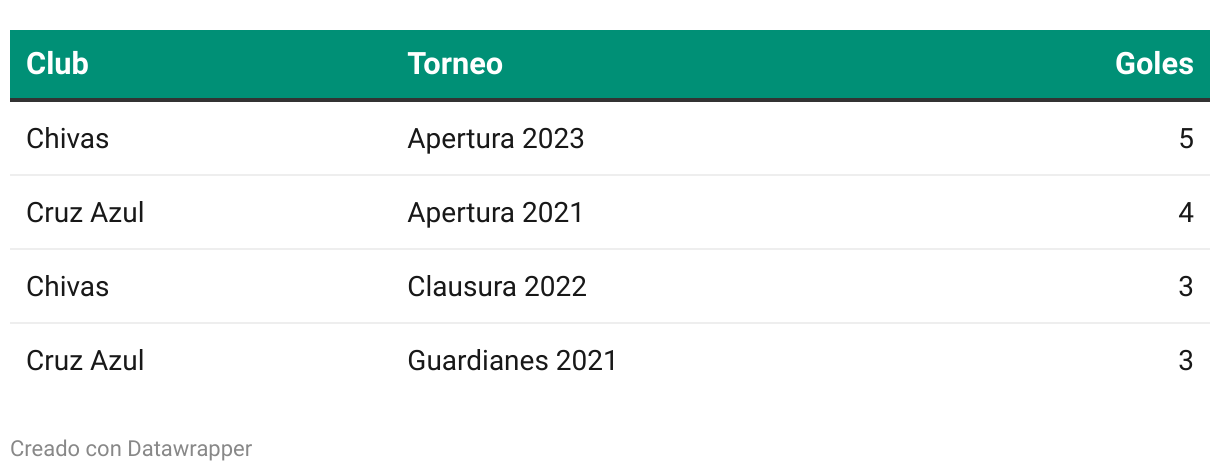Click the Club column header
This screenshot has width=1220, height=472.
[57, 64]
